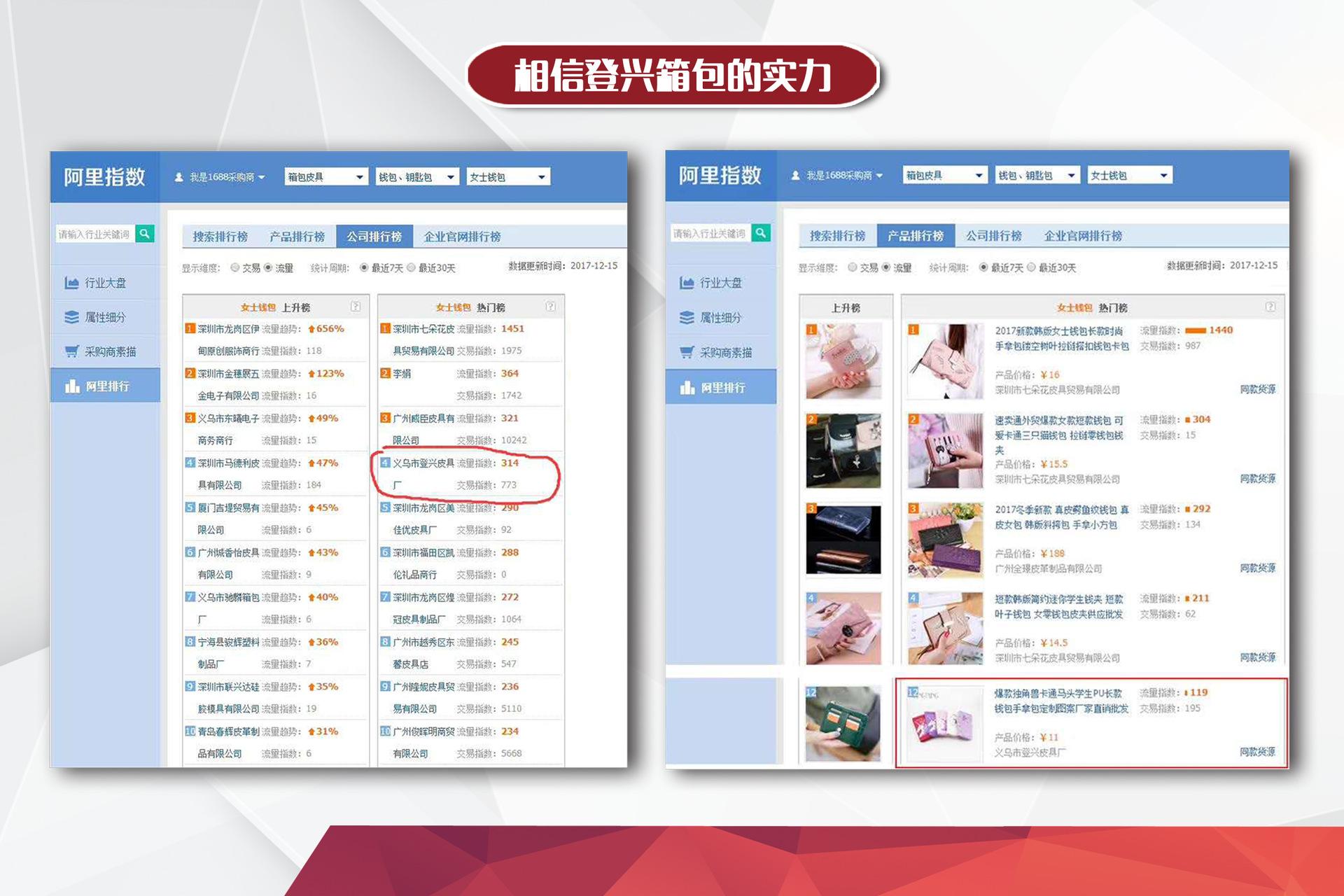Select the 交易 radio button in left panel
The height and width of the screenshot is (896, 1344).
click(235, 267)
